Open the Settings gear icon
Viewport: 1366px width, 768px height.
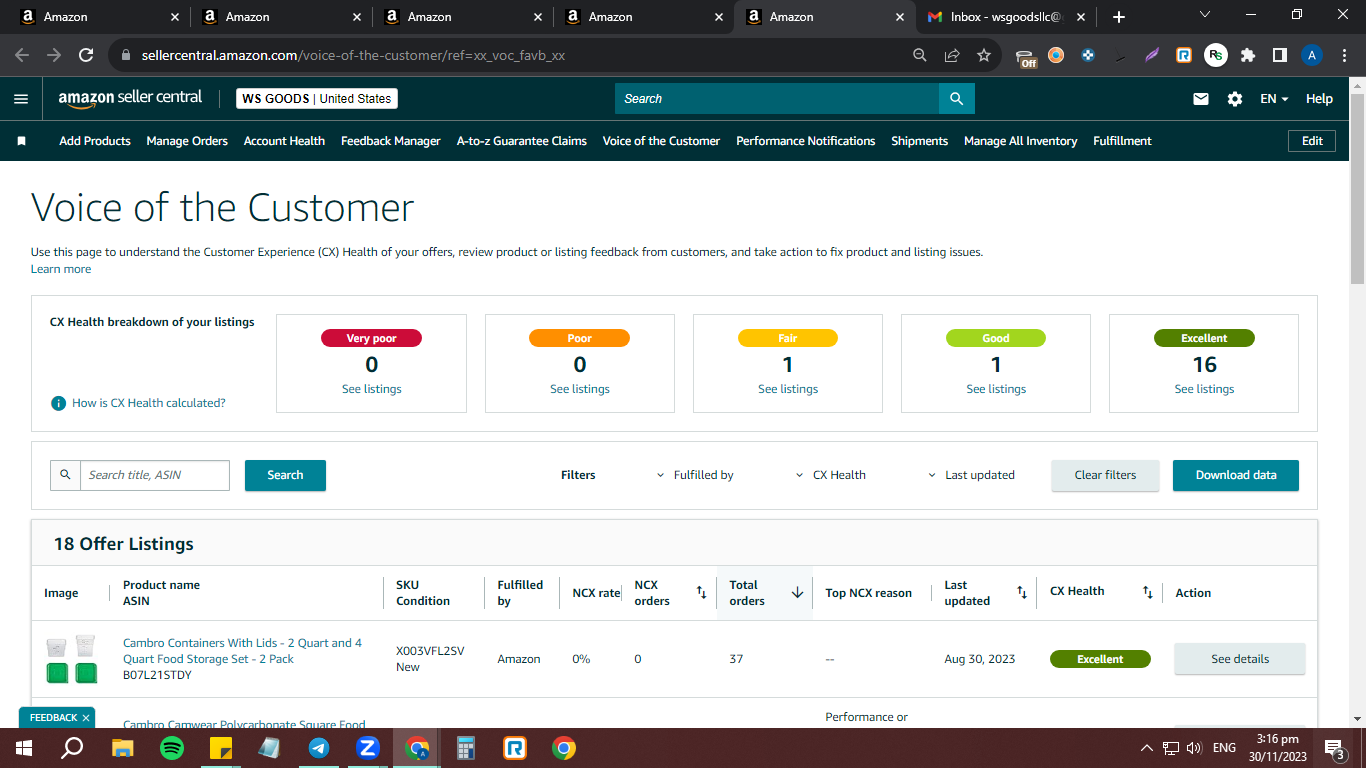tap(1235, 98)
